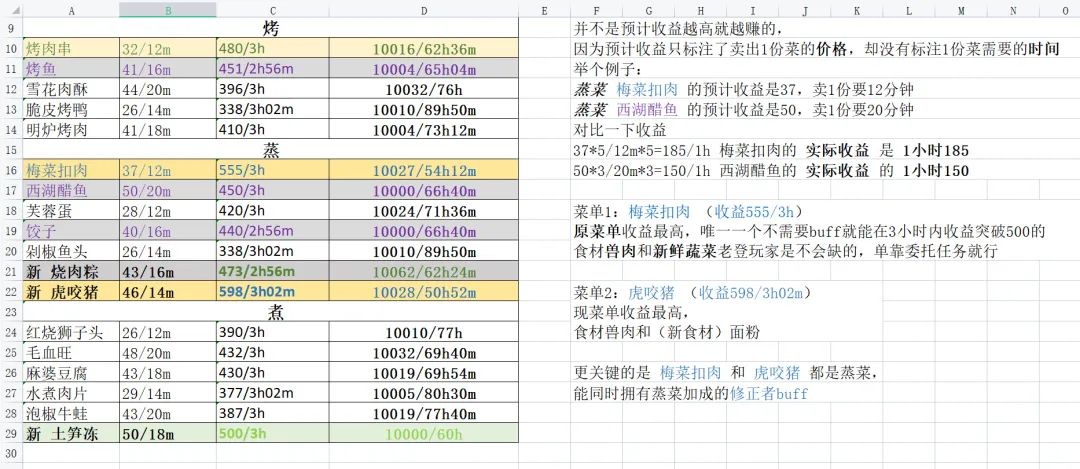Click cell 烤肉串 in column A
Screen dimensions: 1080x469
pos(71,49)
